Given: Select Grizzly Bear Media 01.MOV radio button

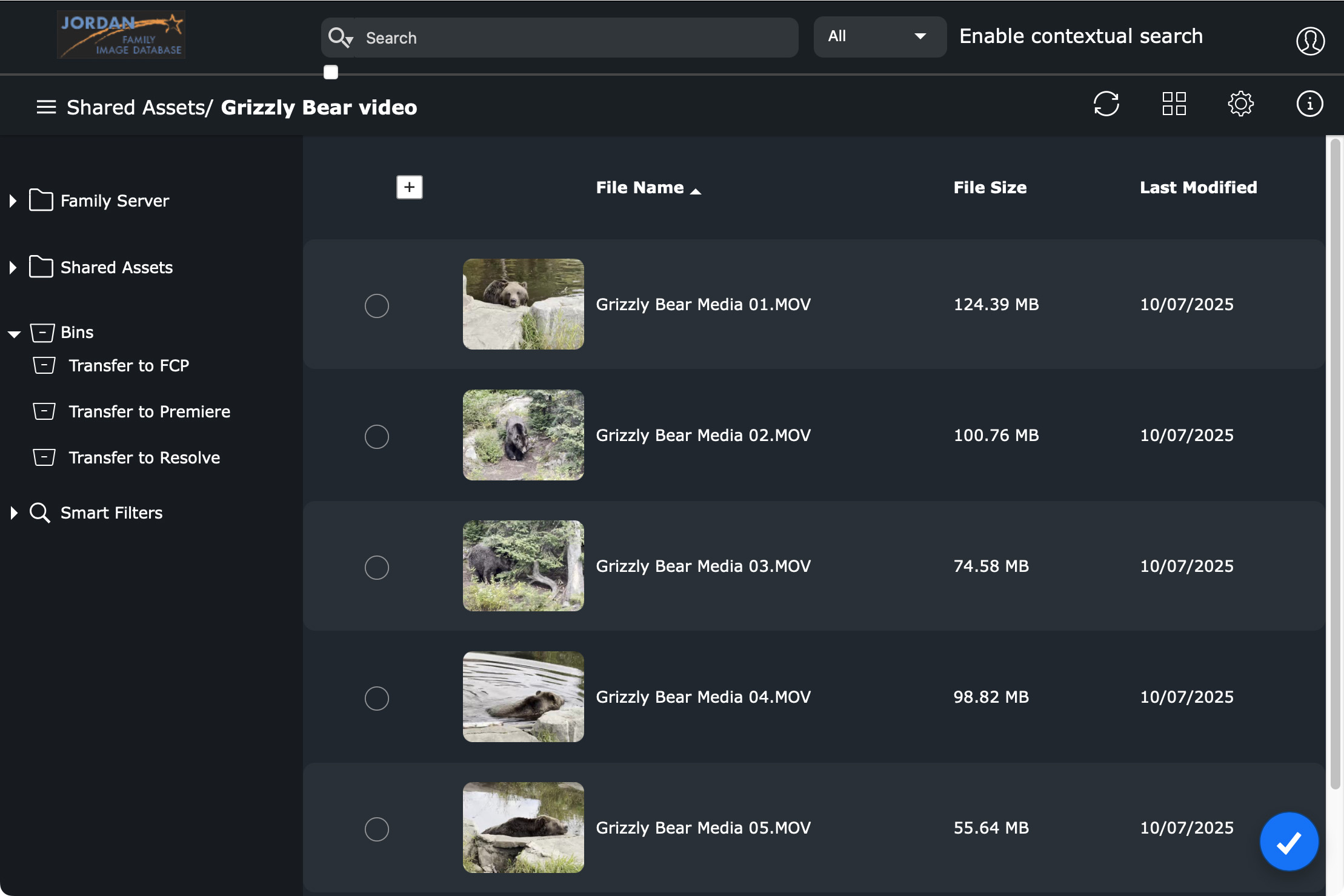Looking at the screenshot, I should 376,305.
